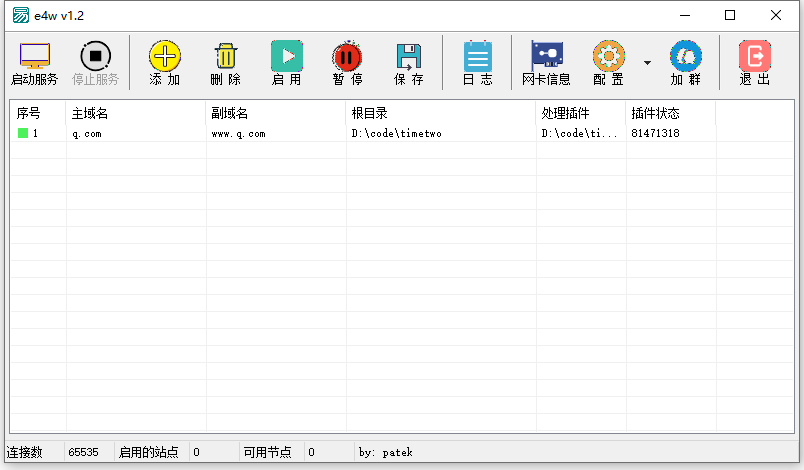This screenshot has width=804, height=470.
Task: Select main domain cell q.com
Action: pyautogui.click(x=87, y=134)
